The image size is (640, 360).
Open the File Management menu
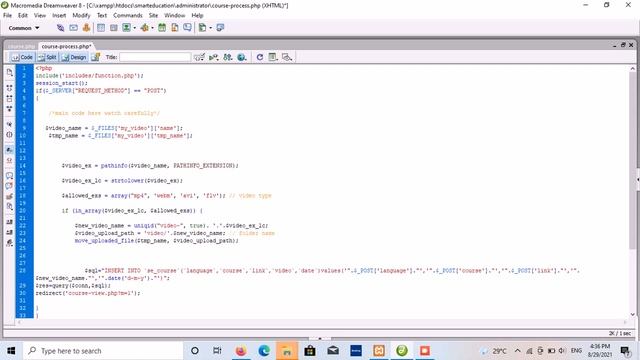(228, 57)
